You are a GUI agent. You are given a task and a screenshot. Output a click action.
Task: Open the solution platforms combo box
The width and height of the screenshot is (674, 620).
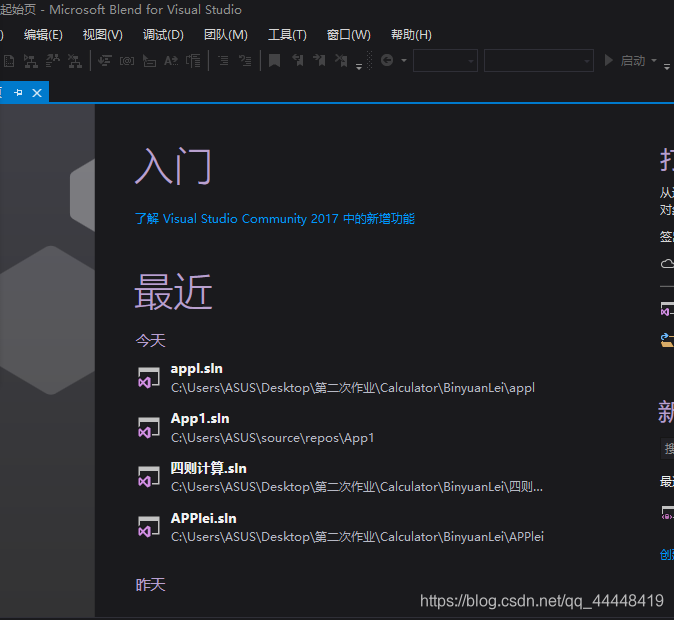click(539, 61)
